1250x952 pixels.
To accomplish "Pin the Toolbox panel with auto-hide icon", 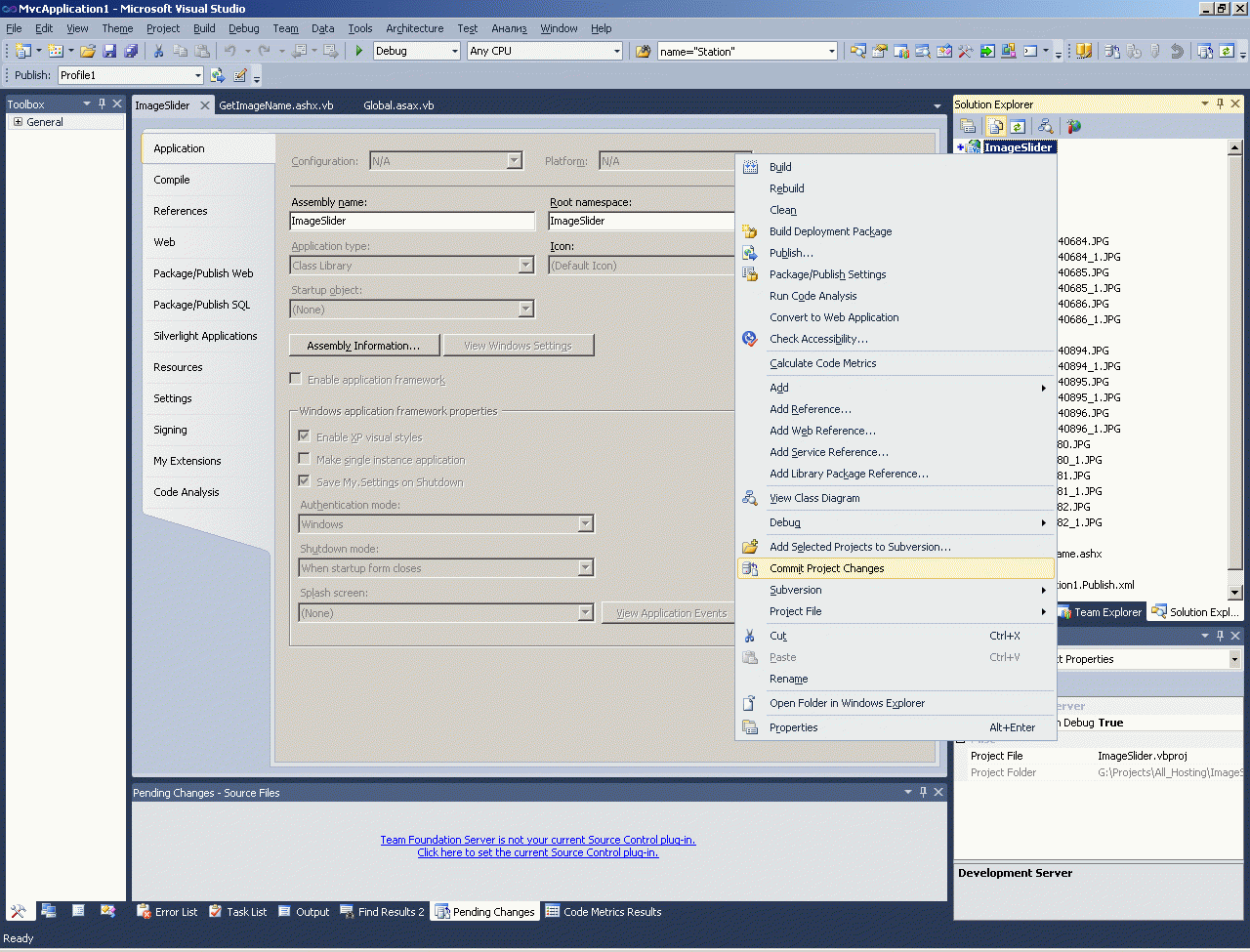I will coord(102,103).
